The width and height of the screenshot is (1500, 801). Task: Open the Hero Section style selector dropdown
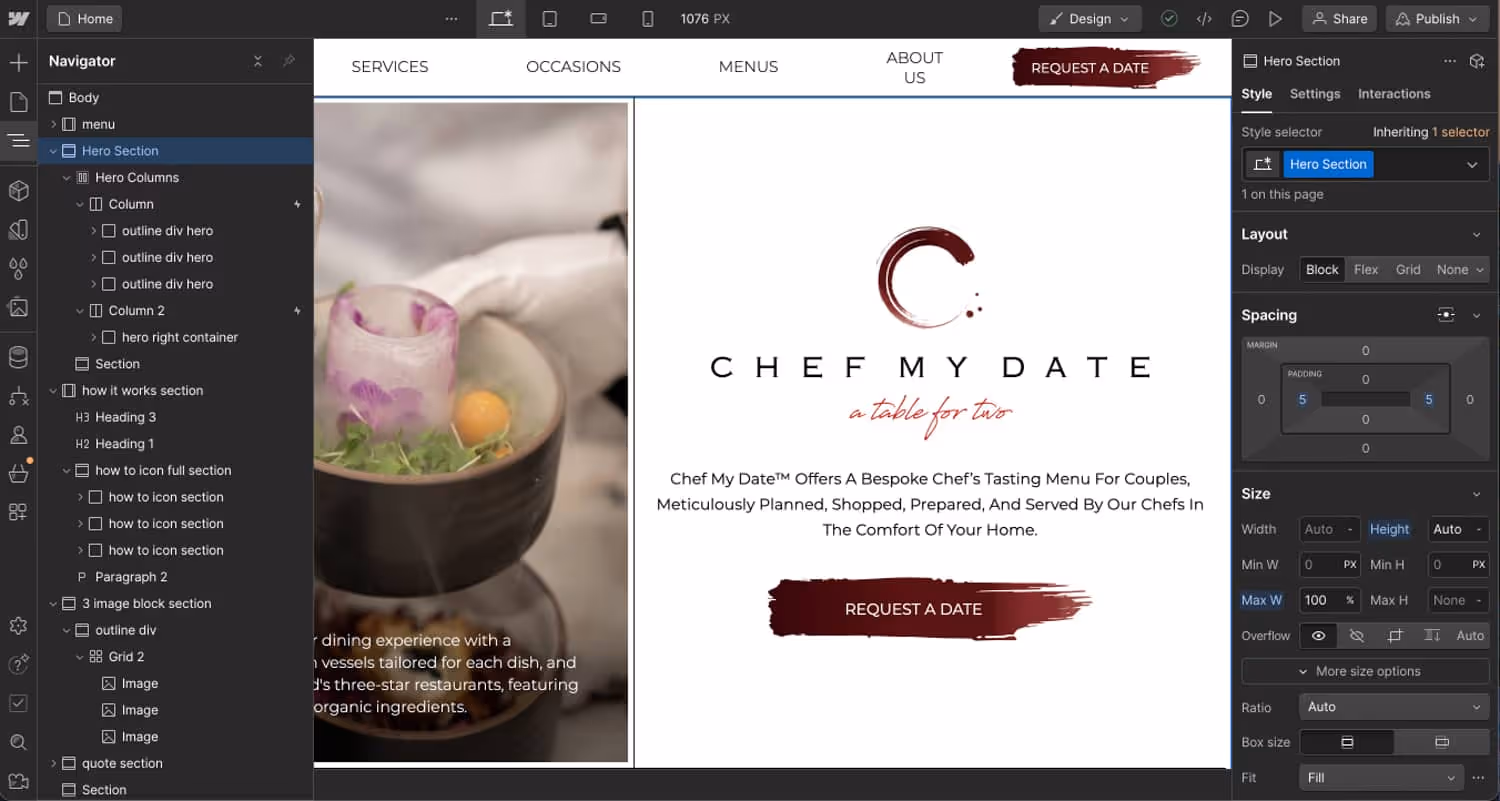(1471, 164)
